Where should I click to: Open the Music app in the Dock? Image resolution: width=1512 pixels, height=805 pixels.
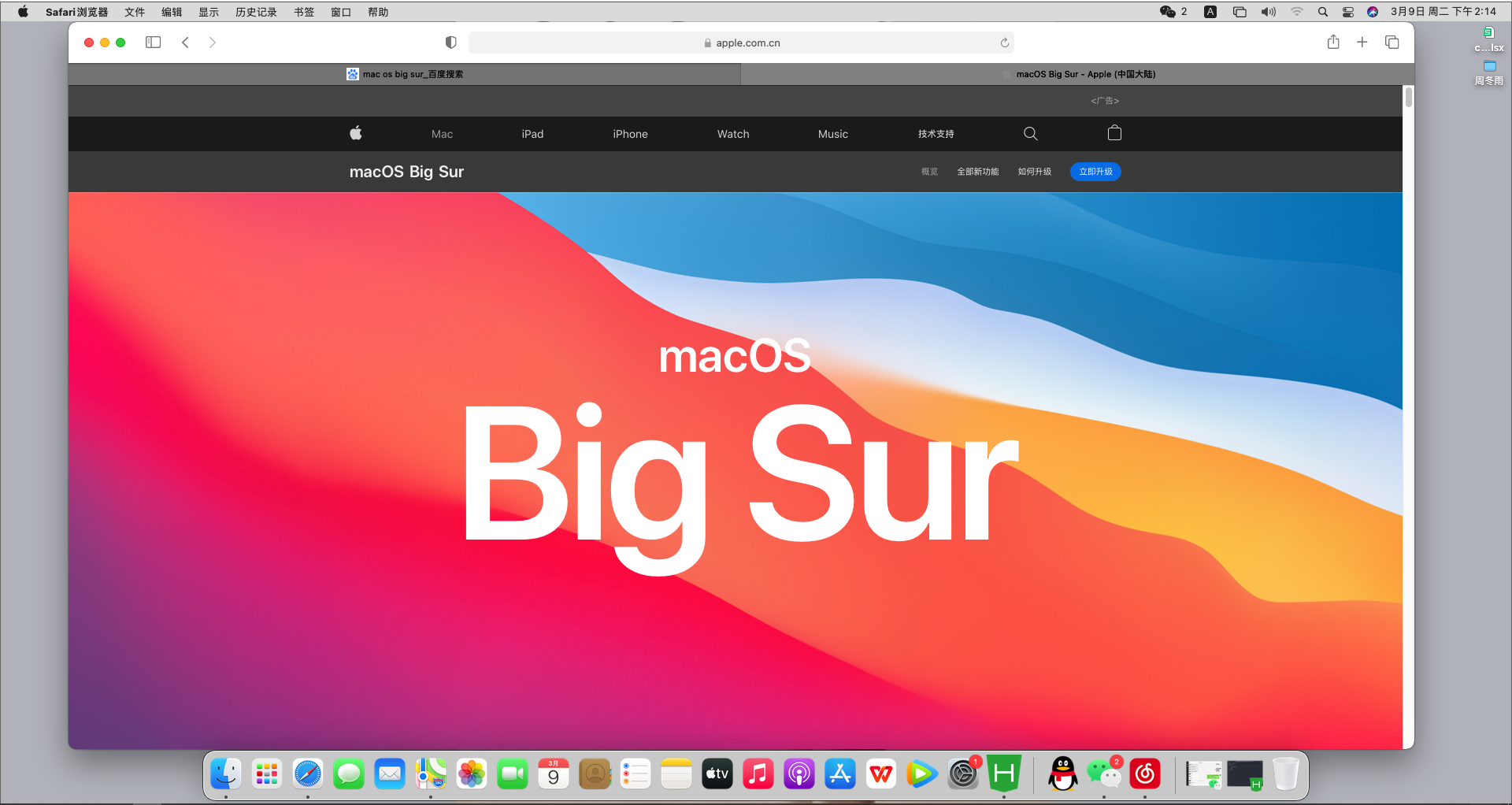click(x=758, y=774)
